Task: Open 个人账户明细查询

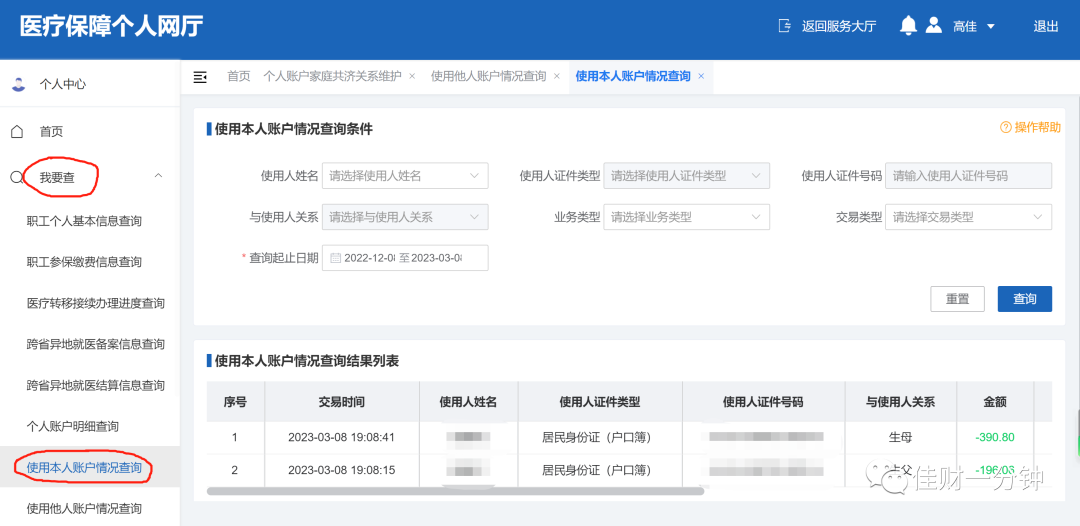Action: [x=72, y=426]
